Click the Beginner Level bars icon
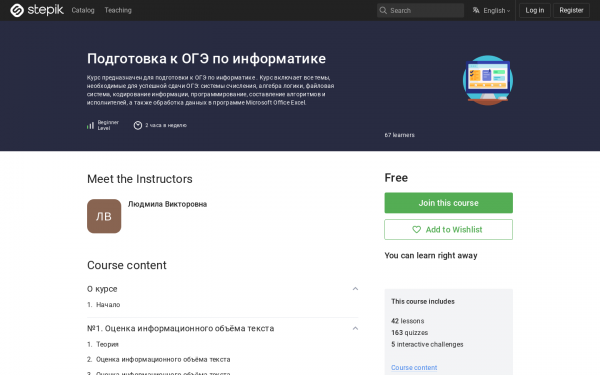The image size is (600, 375). coord(90,126)
